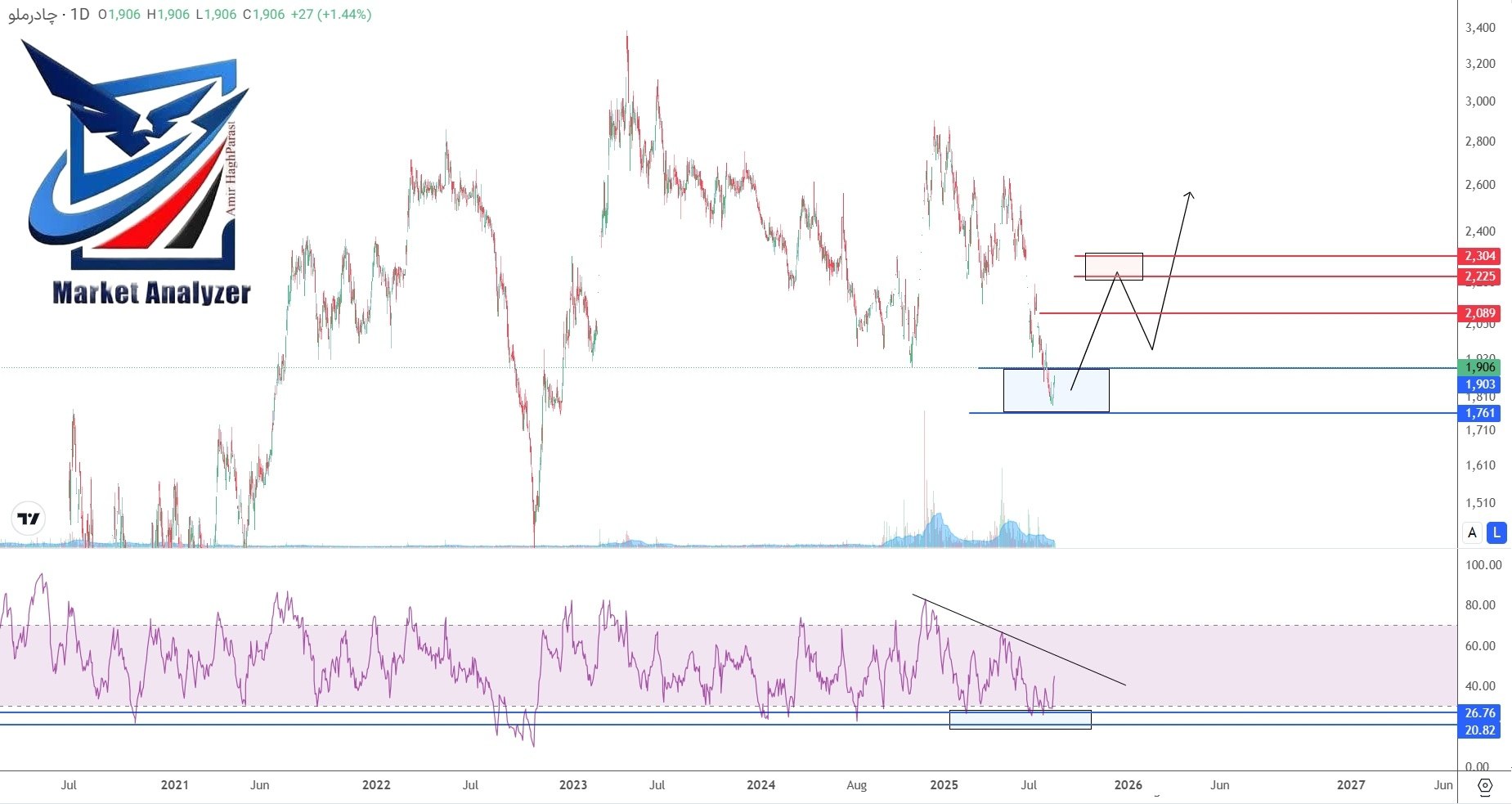Viewport: 1512px width, 804px height.
Task: Open symbol search via چادرملو title
Action: pyautogui.click(x=33, y=15)
